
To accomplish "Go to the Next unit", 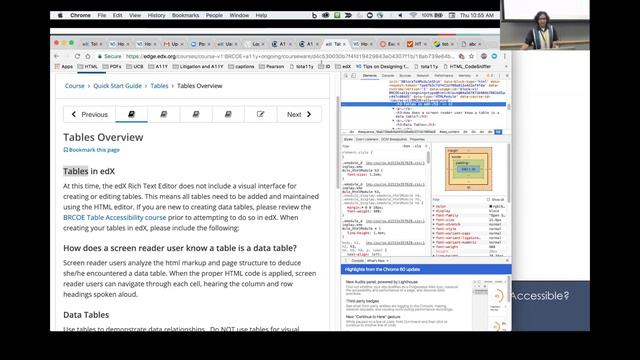I will tap(299, 114).
